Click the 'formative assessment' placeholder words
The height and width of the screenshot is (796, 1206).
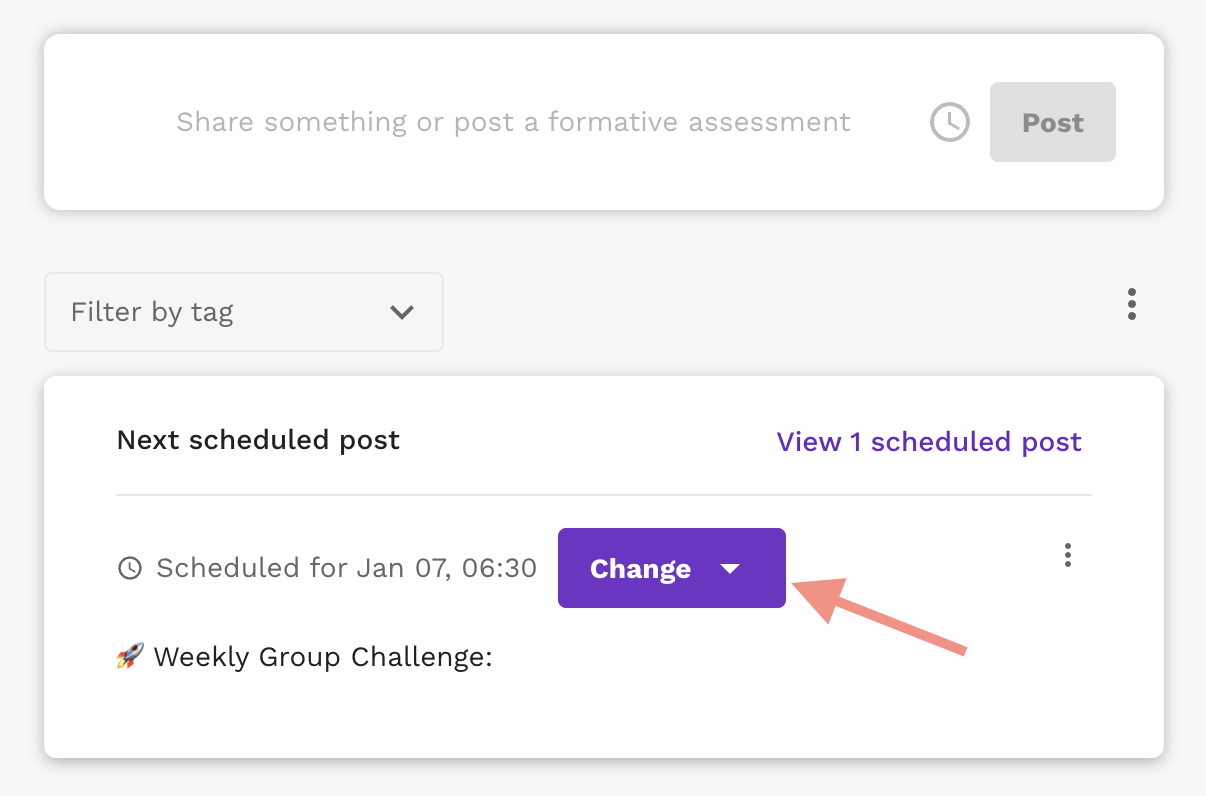[699, 122]
